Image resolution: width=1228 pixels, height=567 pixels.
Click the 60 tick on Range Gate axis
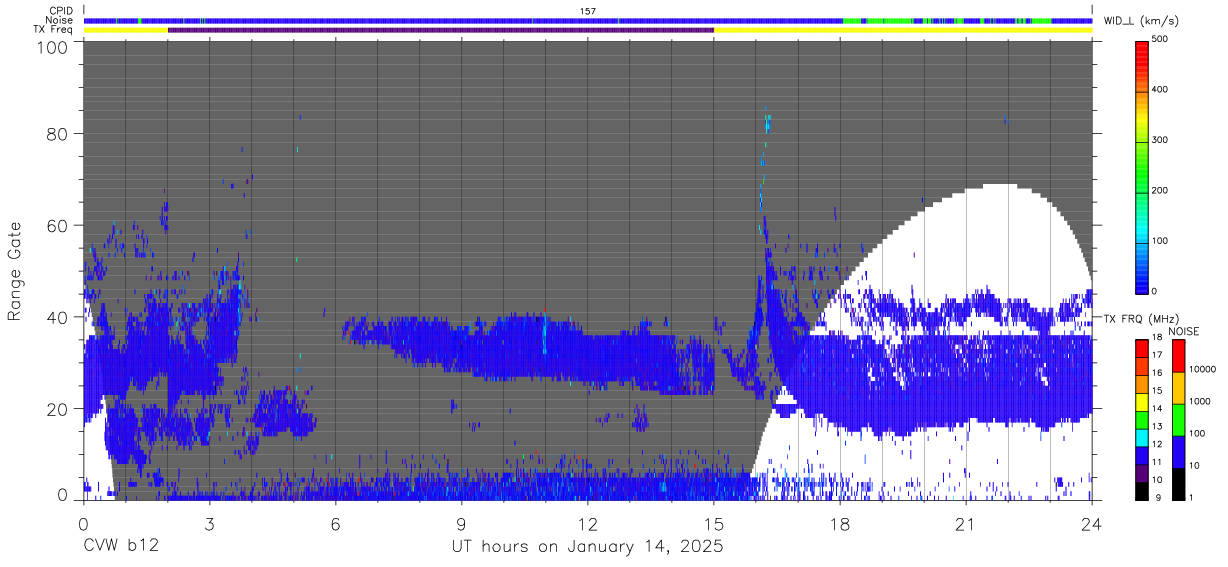coord(55,225)
